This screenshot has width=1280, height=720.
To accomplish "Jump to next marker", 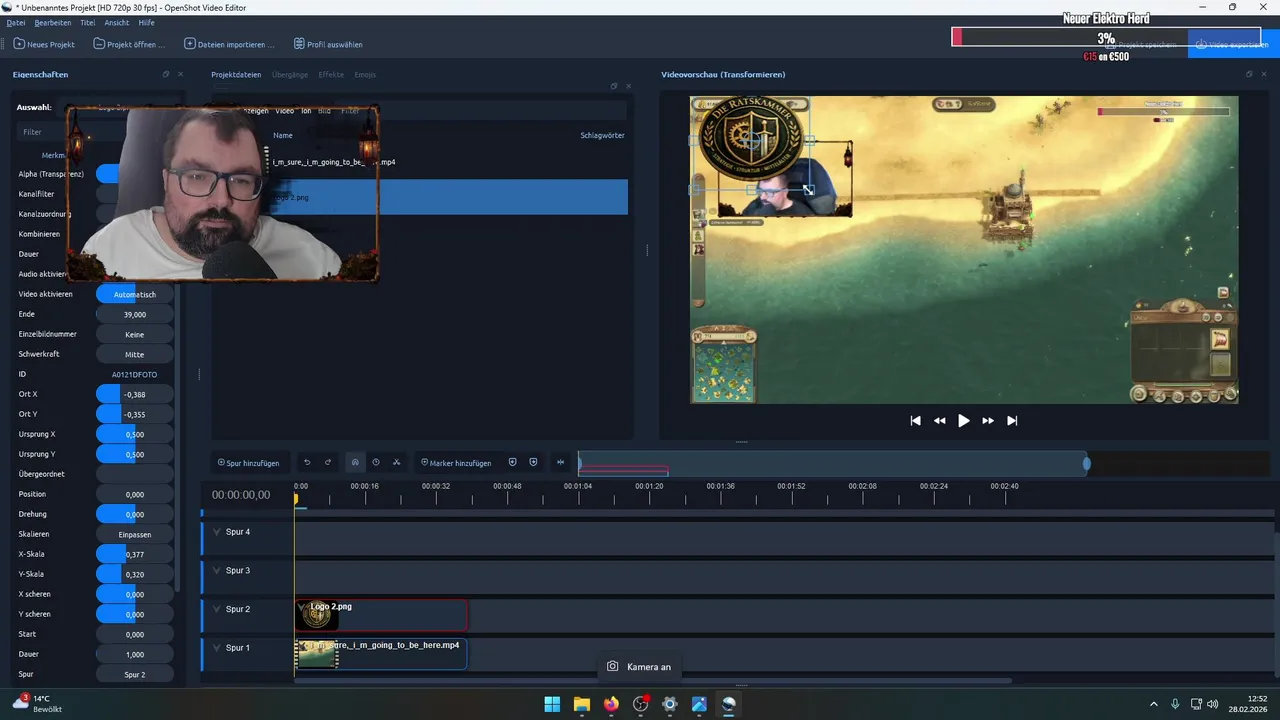I will point(533,462).
